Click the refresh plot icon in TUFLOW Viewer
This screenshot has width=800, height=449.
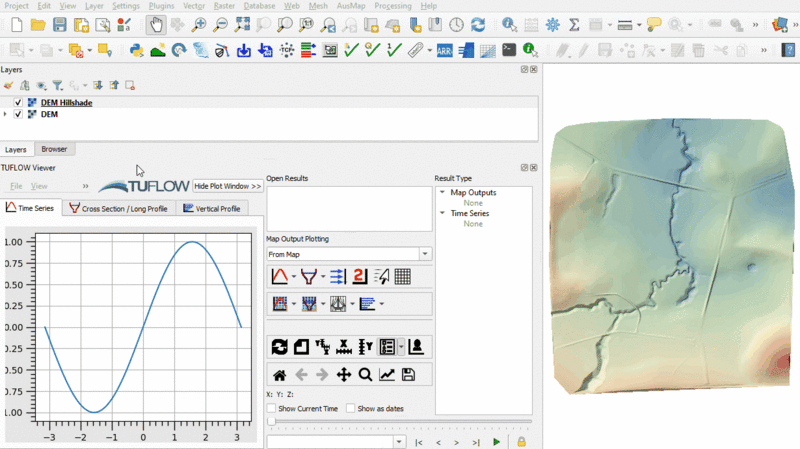coord(280,347)
